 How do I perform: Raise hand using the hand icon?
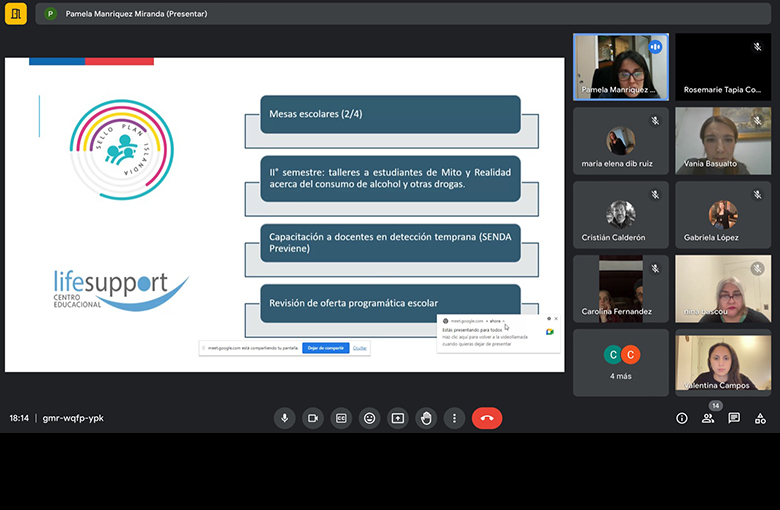pyautogui.click(x=426, y=418)
